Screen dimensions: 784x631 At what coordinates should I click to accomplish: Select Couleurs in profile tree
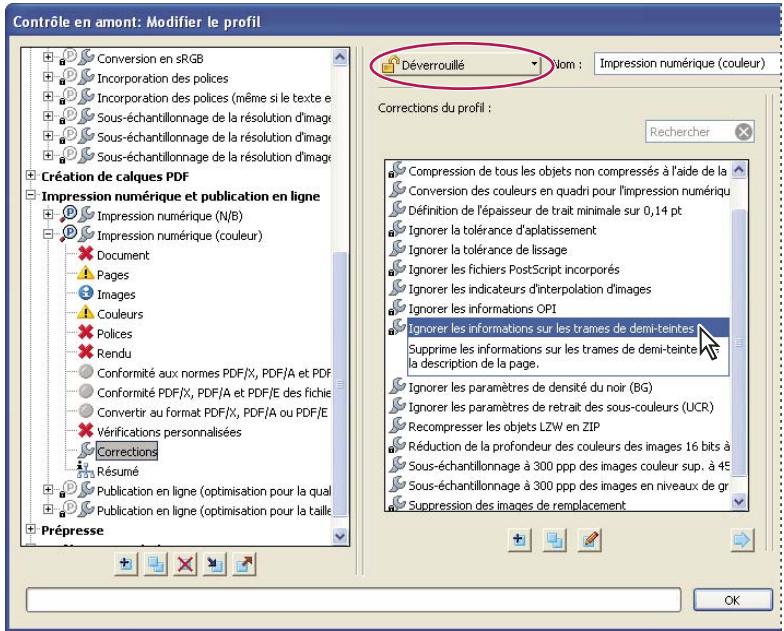pyautogui.click(x=120, y=314)
